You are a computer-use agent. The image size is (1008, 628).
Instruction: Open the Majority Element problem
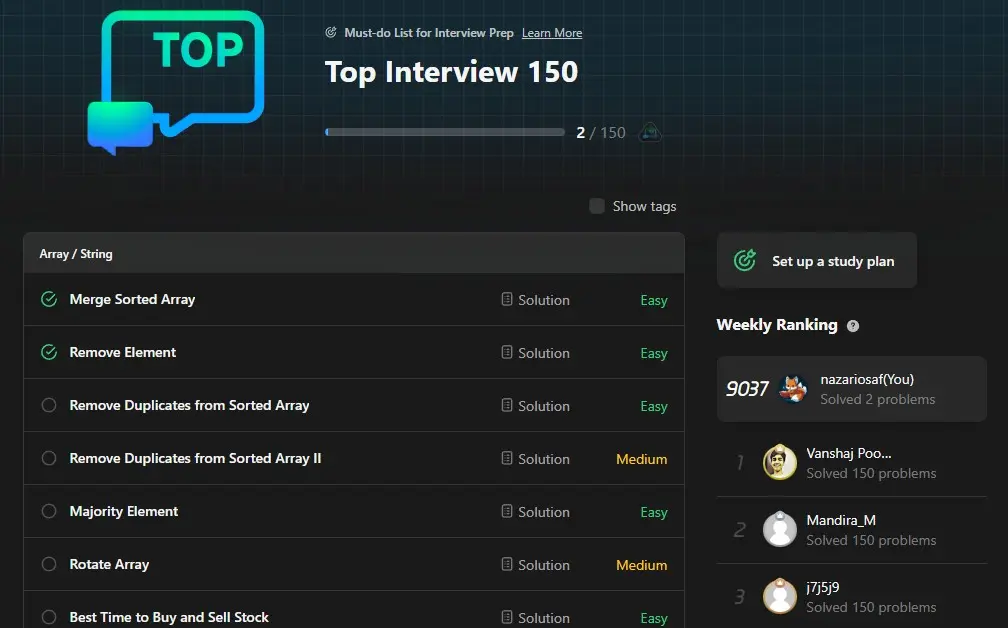click(123, 512)
